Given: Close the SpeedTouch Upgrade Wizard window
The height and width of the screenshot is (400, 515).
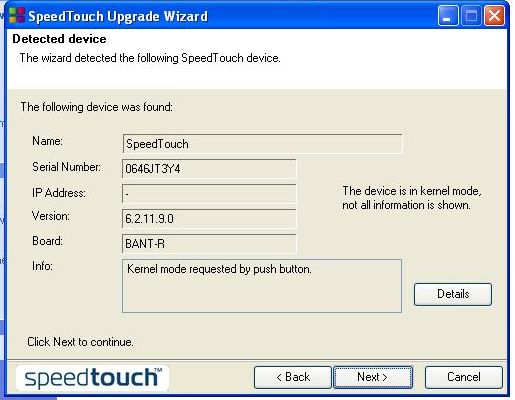Looking at the screenshot, I should tap(494, 16).
